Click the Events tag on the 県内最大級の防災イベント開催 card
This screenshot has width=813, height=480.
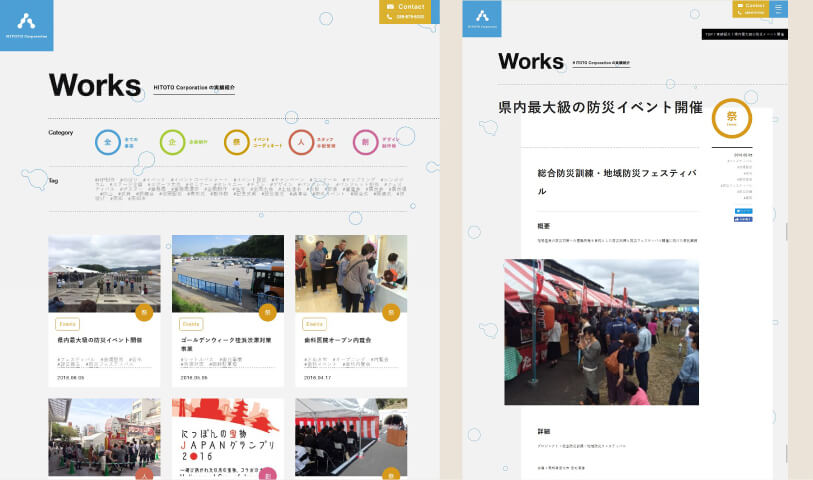click(67, 324)
